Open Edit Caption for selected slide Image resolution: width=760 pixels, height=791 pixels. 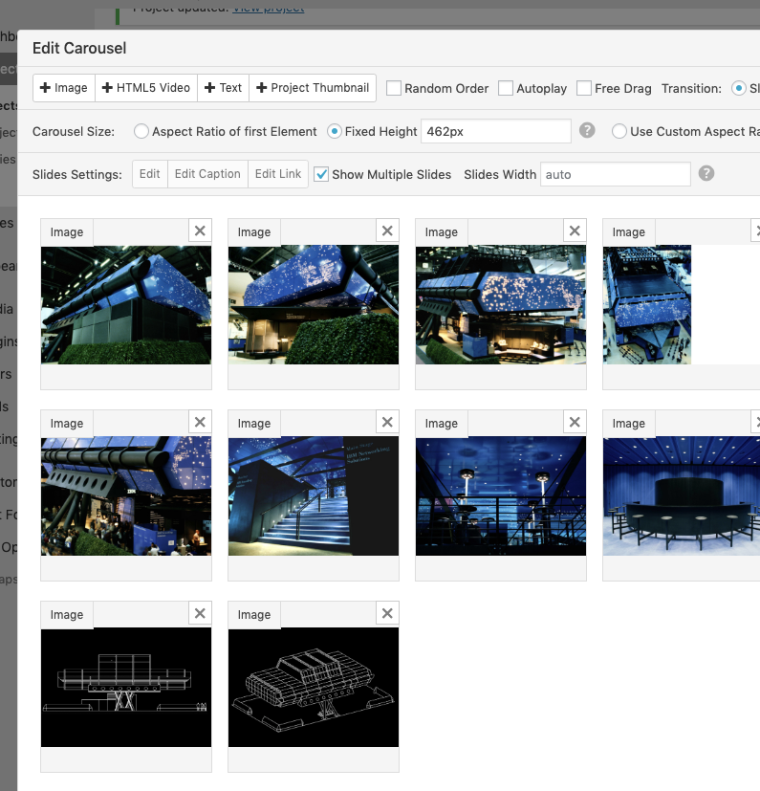pos(207,174)
